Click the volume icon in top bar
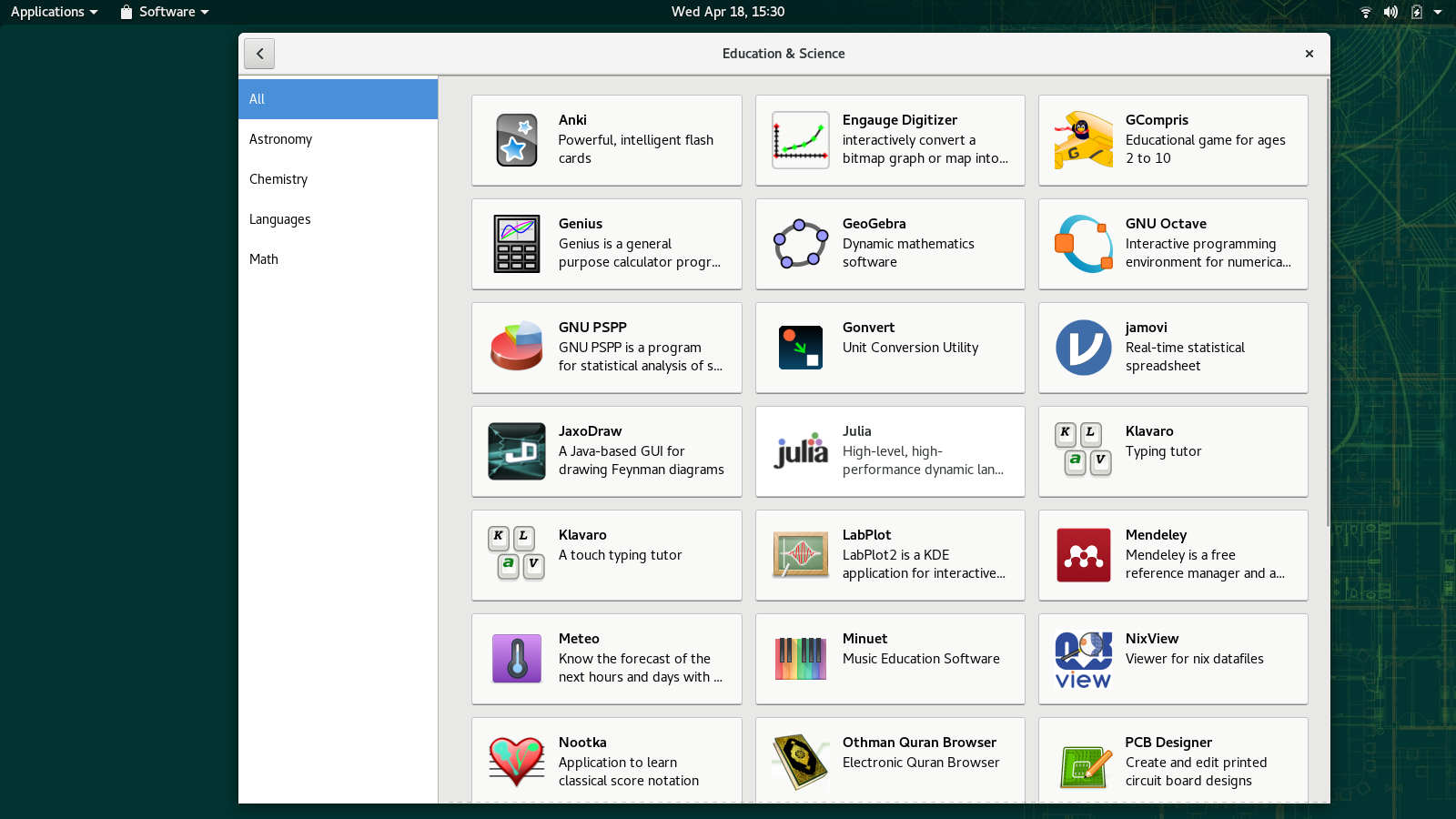Image resolution: width=1456 pixels, height=819 pixels. [1390, 12]
